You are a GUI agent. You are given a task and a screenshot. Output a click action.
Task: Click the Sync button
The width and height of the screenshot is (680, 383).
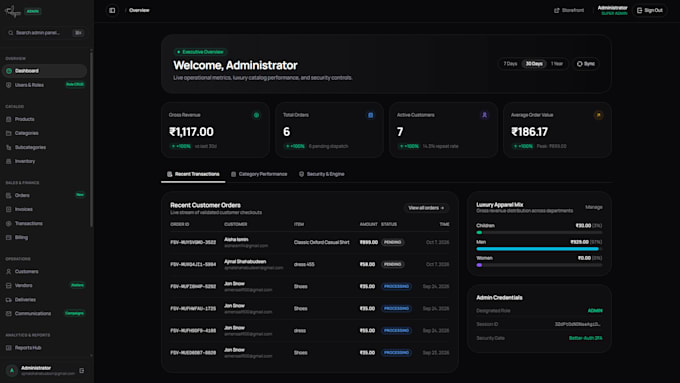coord(585,64)
